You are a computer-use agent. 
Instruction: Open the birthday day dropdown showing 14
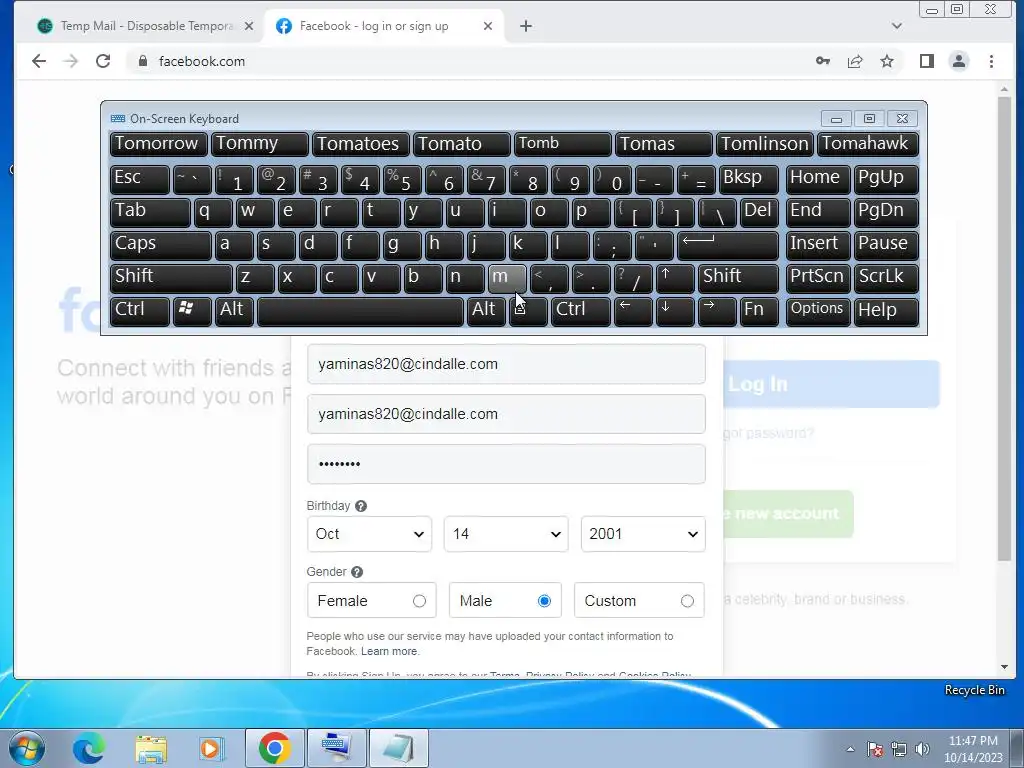coord(506,534)
